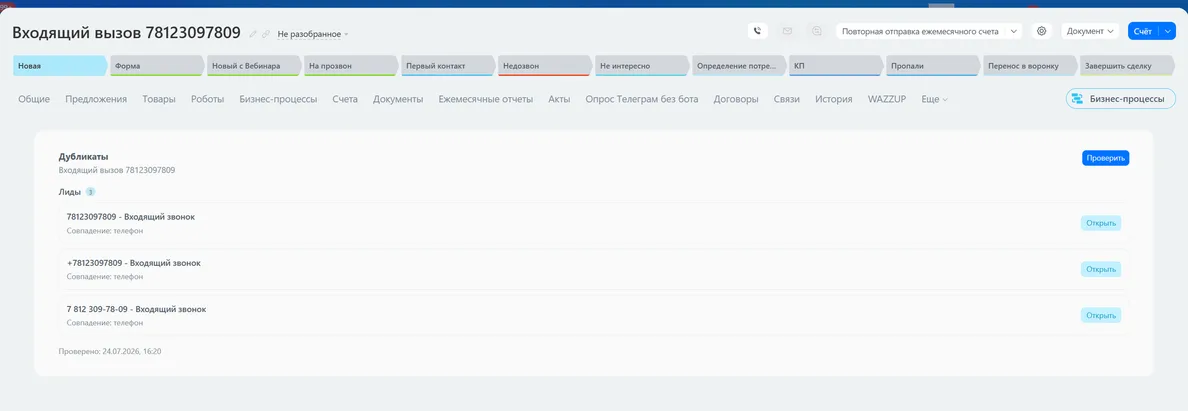Screen dimensions: 1188x411
Task: Switch to the Общие tab
Action: coord(34,99)
